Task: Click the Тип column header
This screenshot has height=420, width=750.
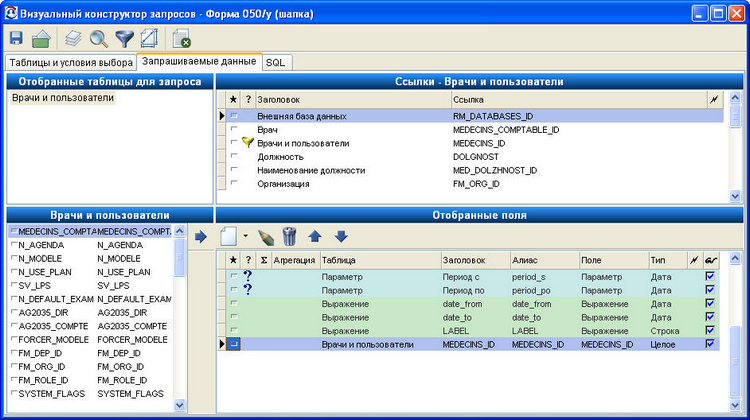Action: [667, 260]
